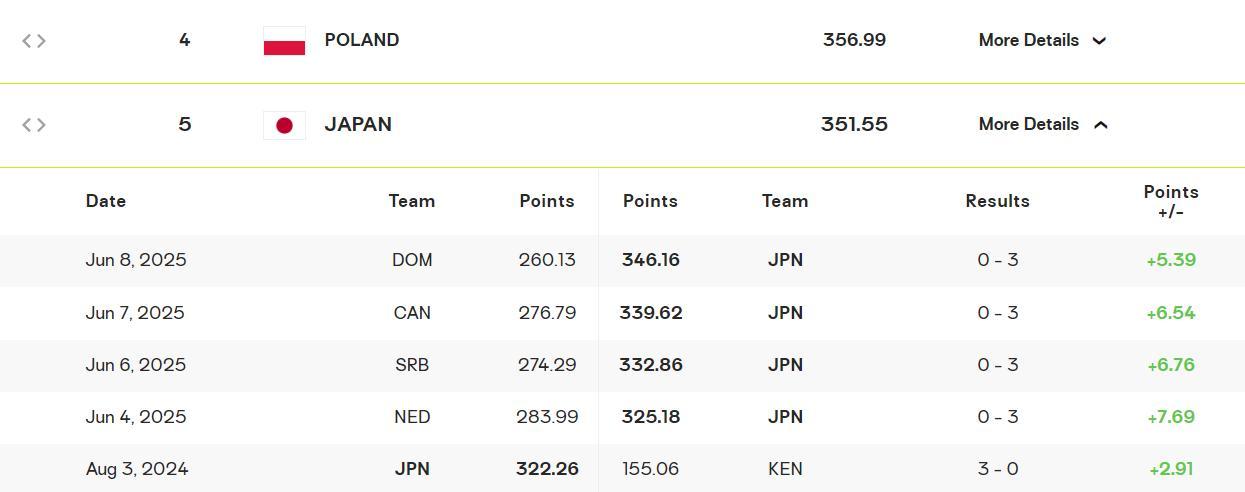
Task: Click the DOM team abbreviation
Action: 412,260
